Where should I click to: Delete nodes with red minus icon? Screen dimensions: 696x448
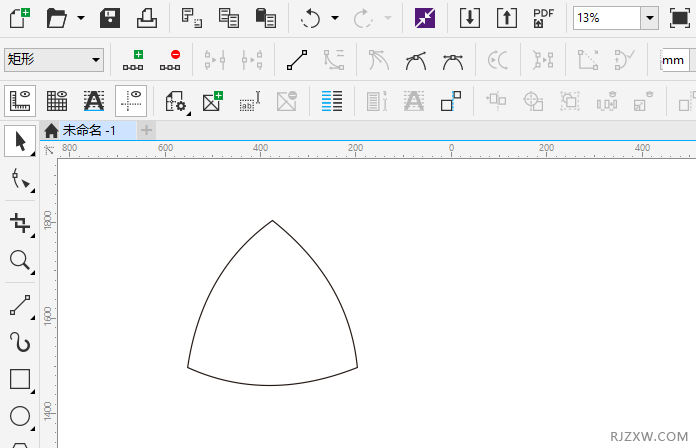[x=170, y=60]
